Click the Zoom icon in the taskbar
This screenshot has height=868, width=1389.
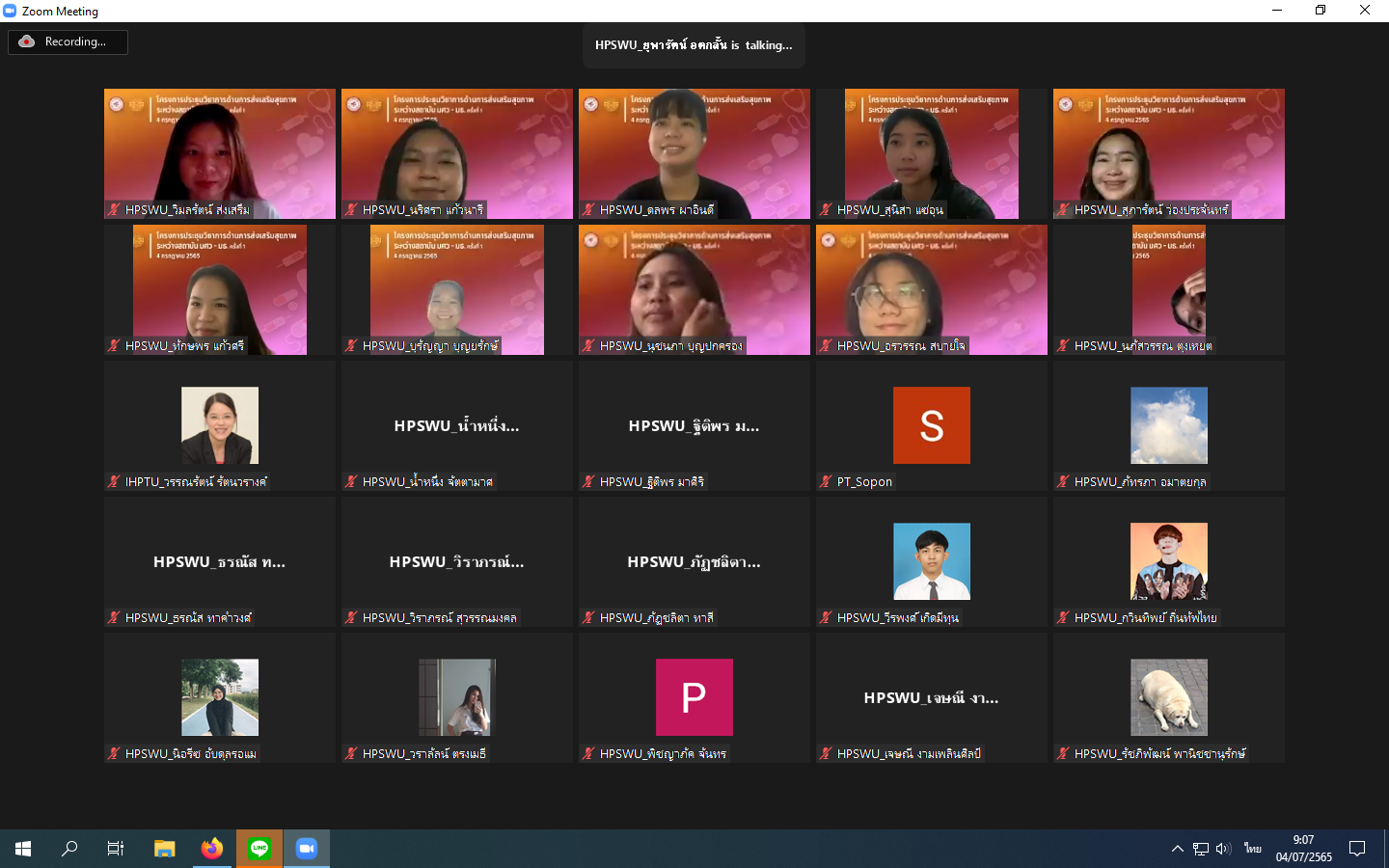pyautogui.click(x=307, y=849)
